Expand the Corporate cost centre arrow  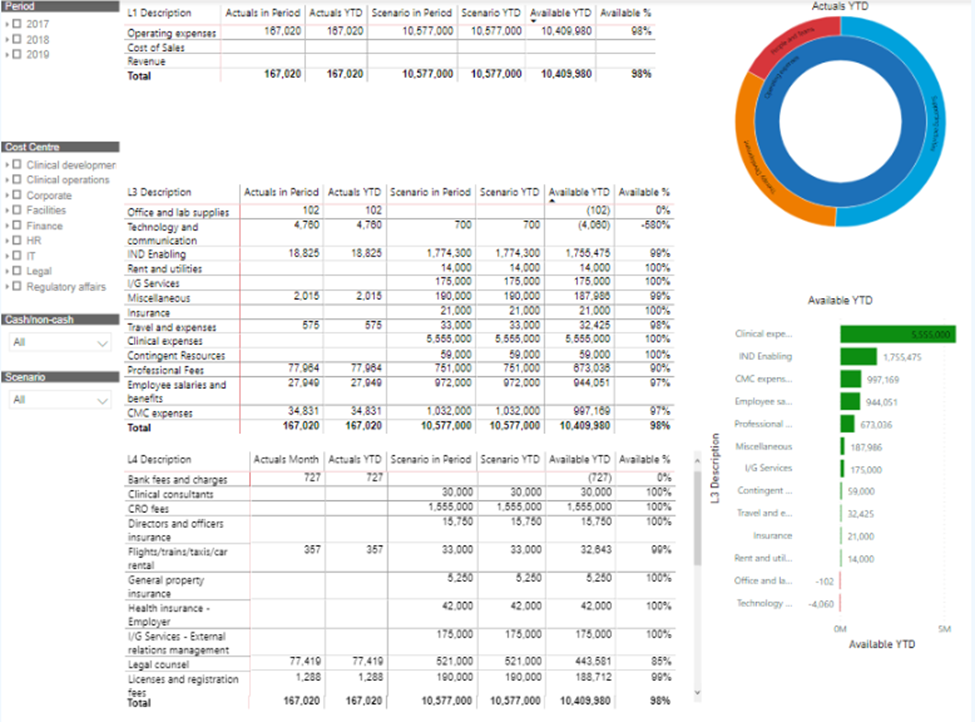click(9, 196)
